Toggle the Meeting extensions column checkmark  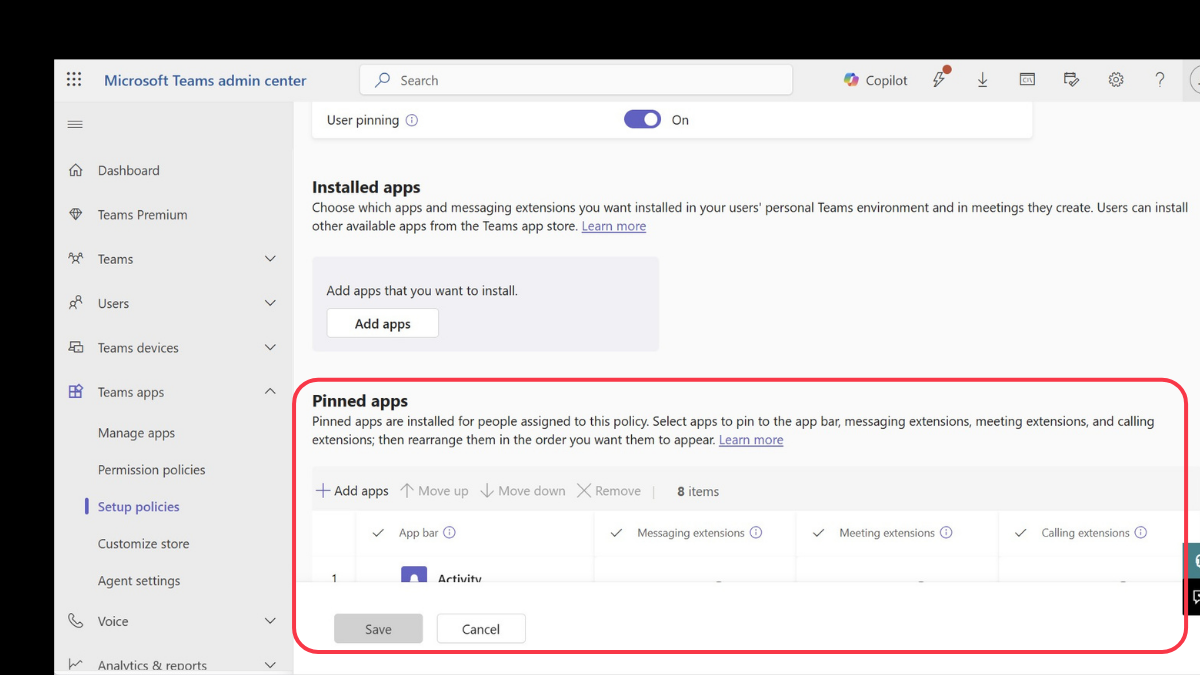tap(818, 533)
